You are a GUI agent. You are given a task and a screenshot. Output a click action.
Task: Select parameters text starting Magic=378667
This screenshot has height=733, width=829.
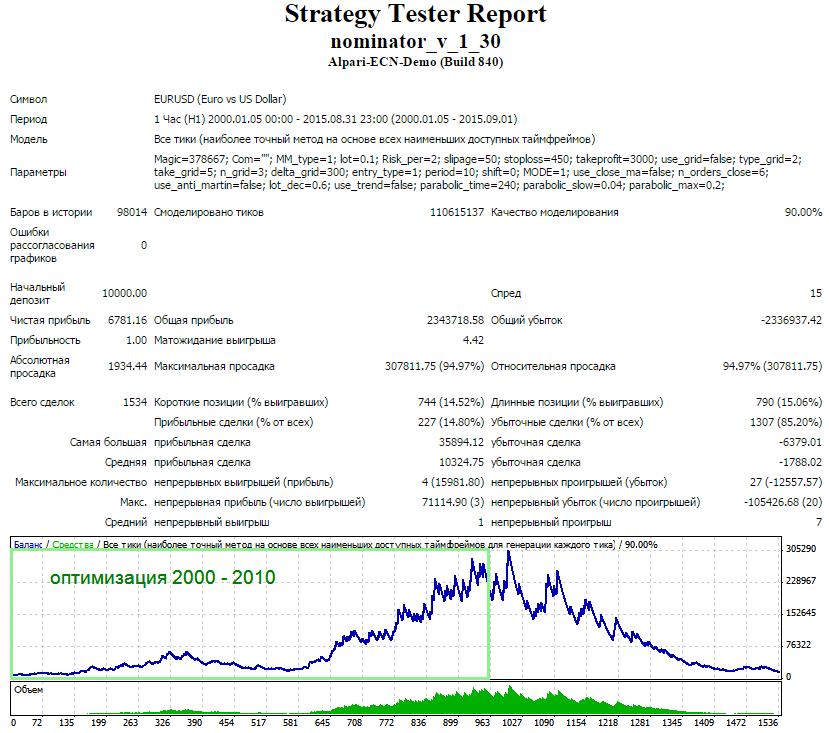point(478,172)
